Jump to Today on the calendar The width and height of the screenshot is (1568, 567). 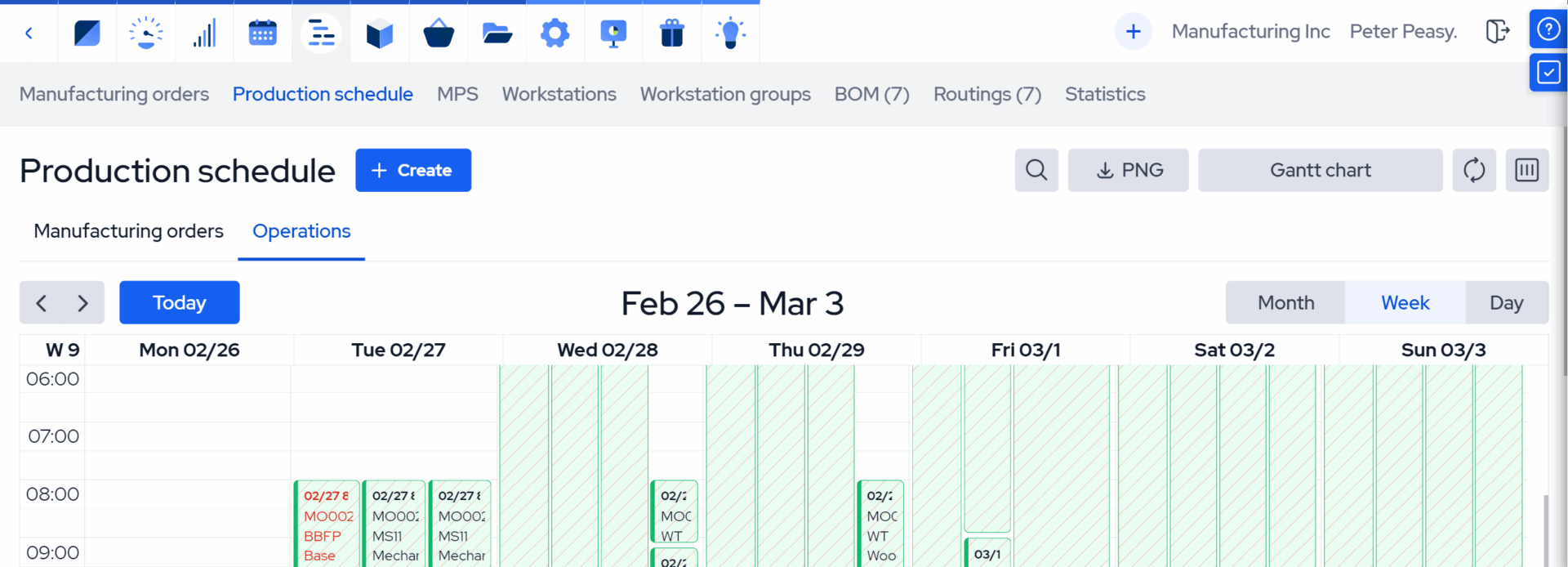pos(179,302)
